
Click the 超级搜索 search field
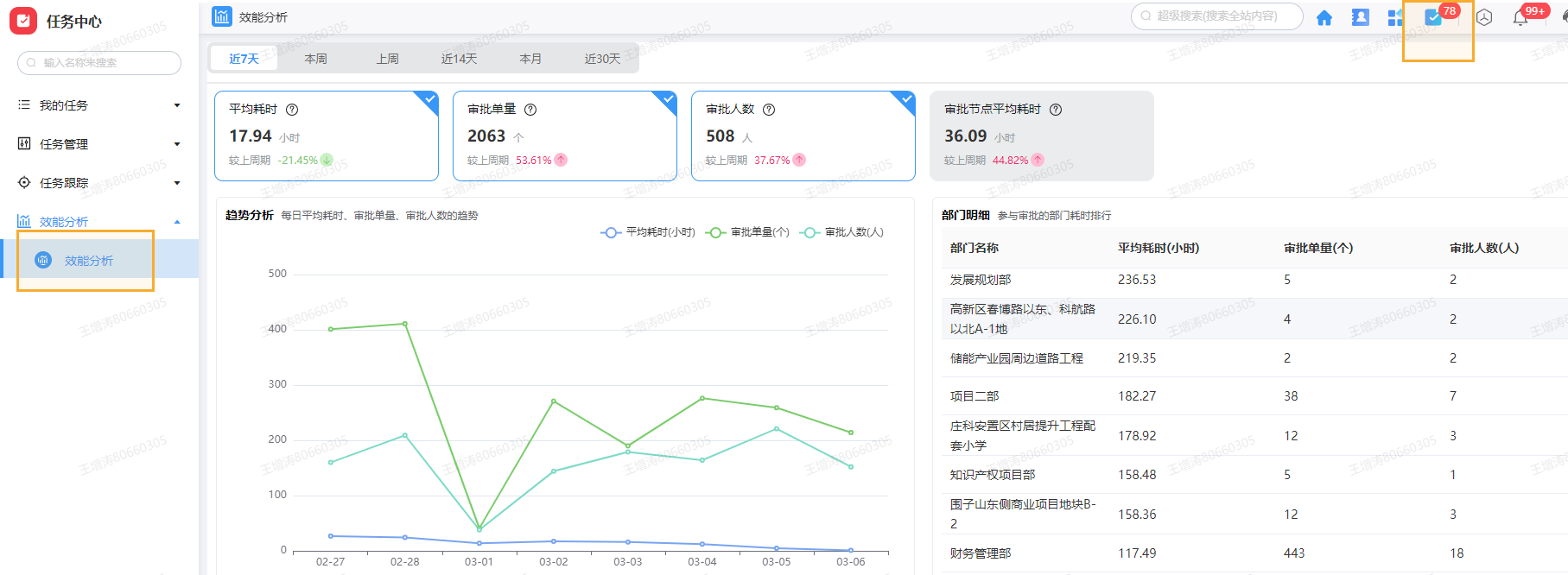coord(1216,16)
